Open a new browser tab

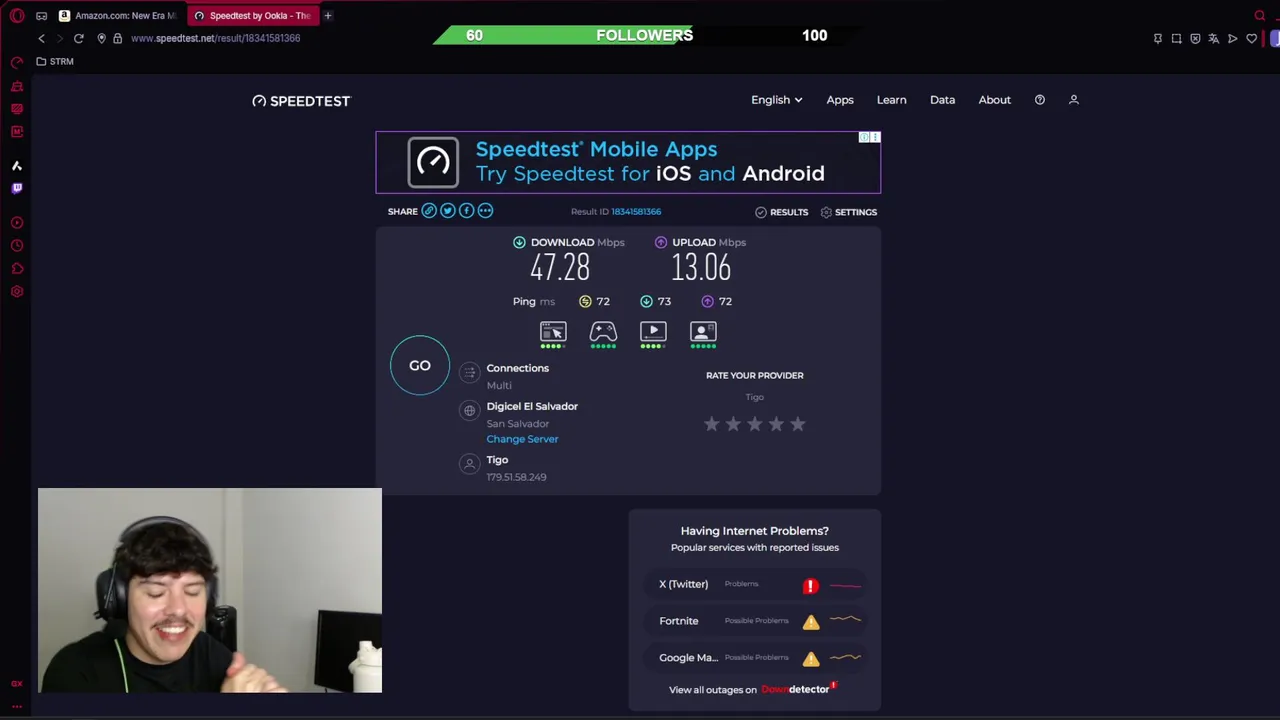click(x=328, y=16)
